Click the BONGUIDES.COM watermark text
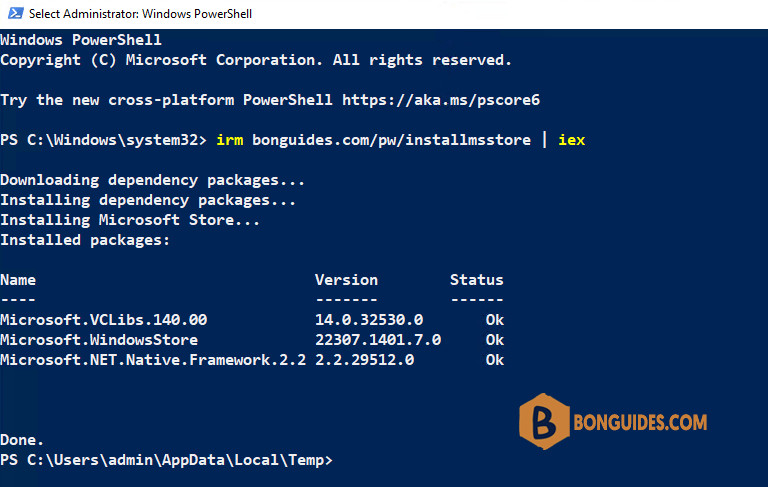The image size is (768, 487). click(640, 422)
